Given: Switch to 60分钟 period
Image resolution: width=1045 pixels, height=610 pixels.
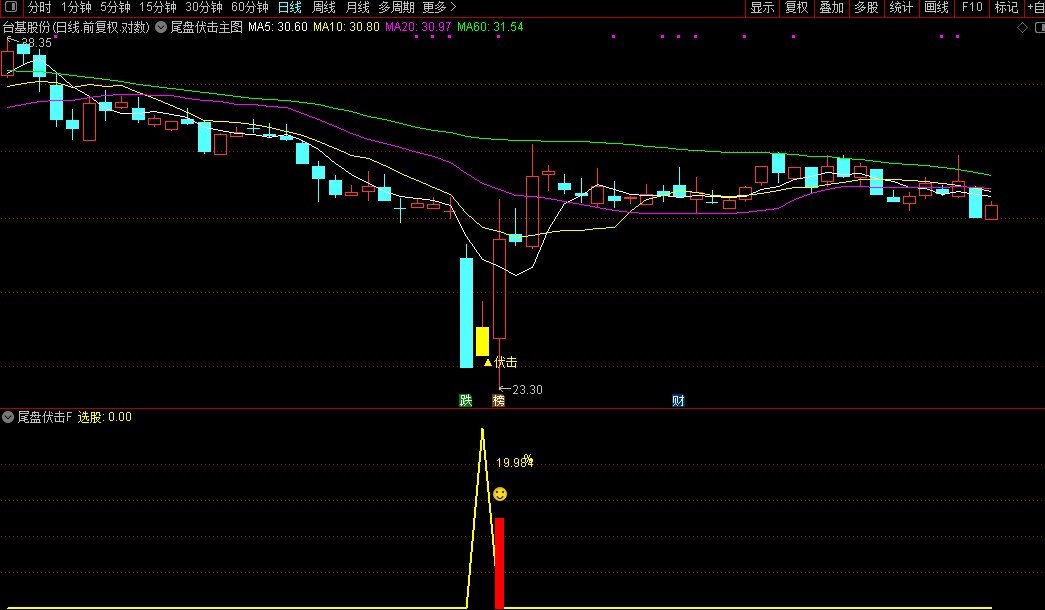Looking at the screenshot, I should coord(250,7).
